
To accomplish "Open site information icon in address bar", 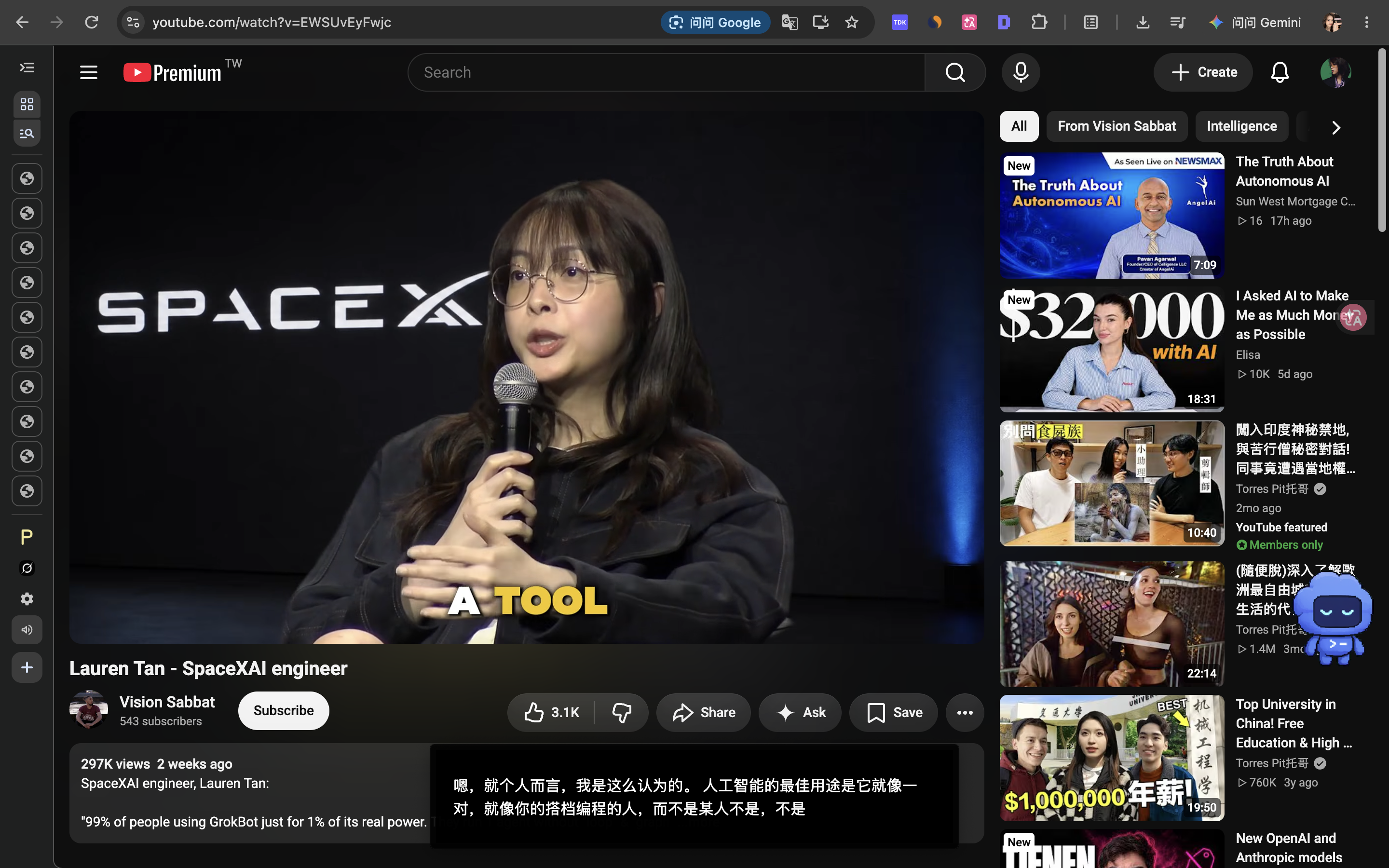I will pos(133,22).
